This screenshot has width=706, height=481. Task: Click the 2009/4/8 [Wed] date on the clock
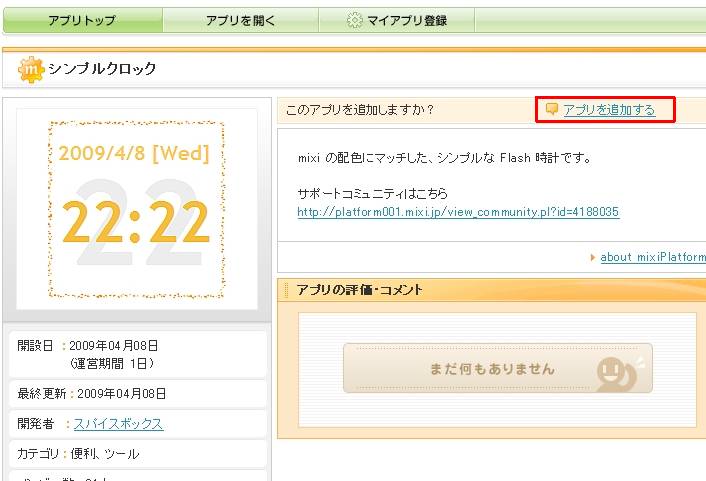[x=134, y=153]
